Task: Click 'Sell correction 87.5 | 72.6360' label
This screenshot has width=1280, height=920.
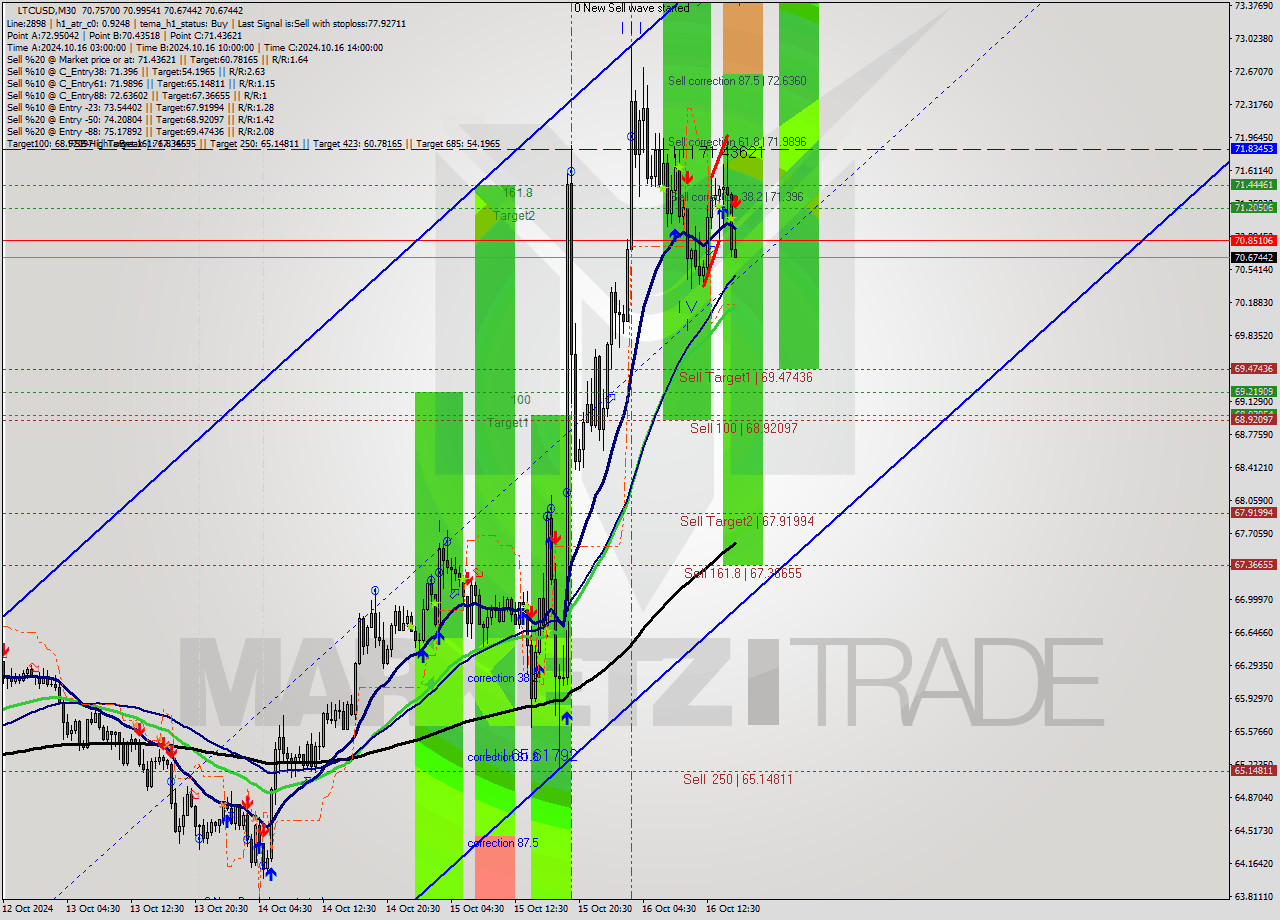Action: pyautogui.click(x=737, y=81)
